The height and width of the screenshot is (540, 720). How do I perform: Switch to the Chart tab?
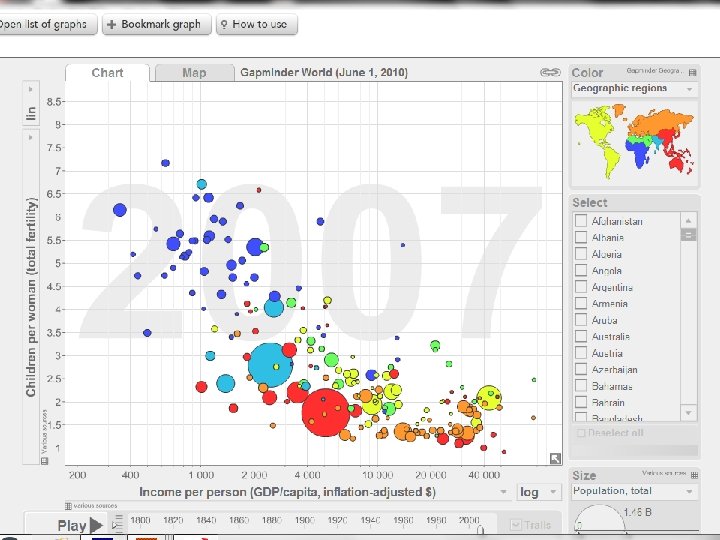point(107,73)
